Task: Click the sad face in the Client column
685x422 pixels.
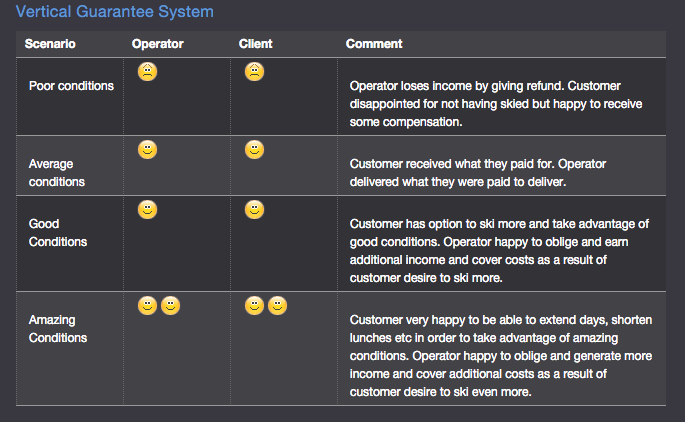Action: pos(255,72)
